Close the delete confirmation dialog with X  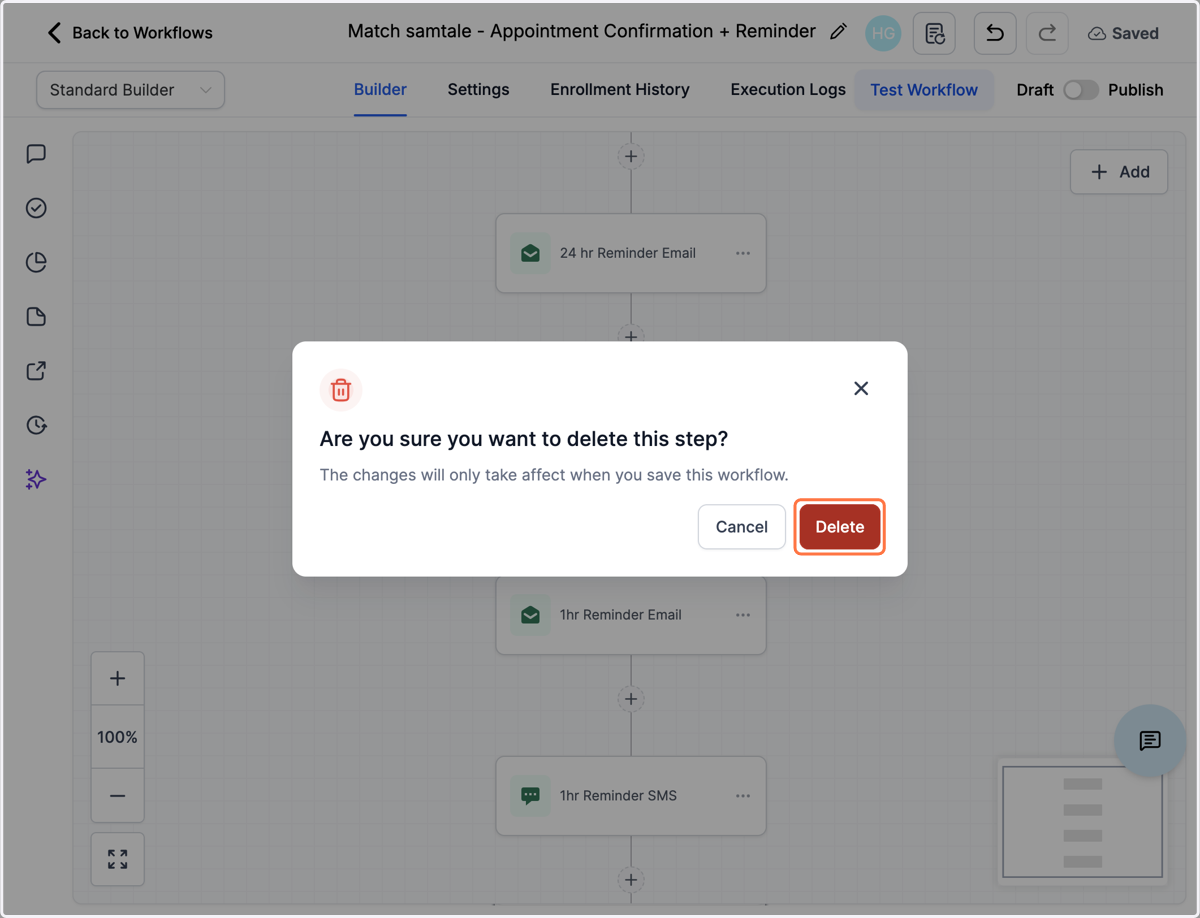pyautogui.click(x=861, y=388)
